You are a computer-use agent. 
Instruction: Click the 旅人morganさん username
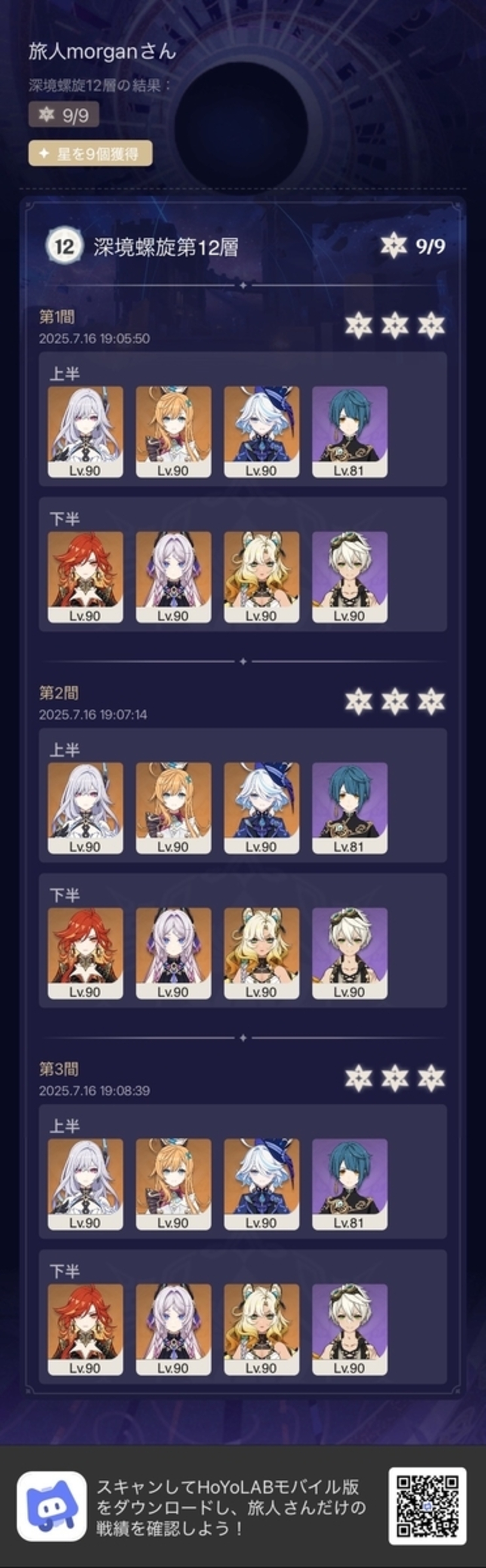102,52
